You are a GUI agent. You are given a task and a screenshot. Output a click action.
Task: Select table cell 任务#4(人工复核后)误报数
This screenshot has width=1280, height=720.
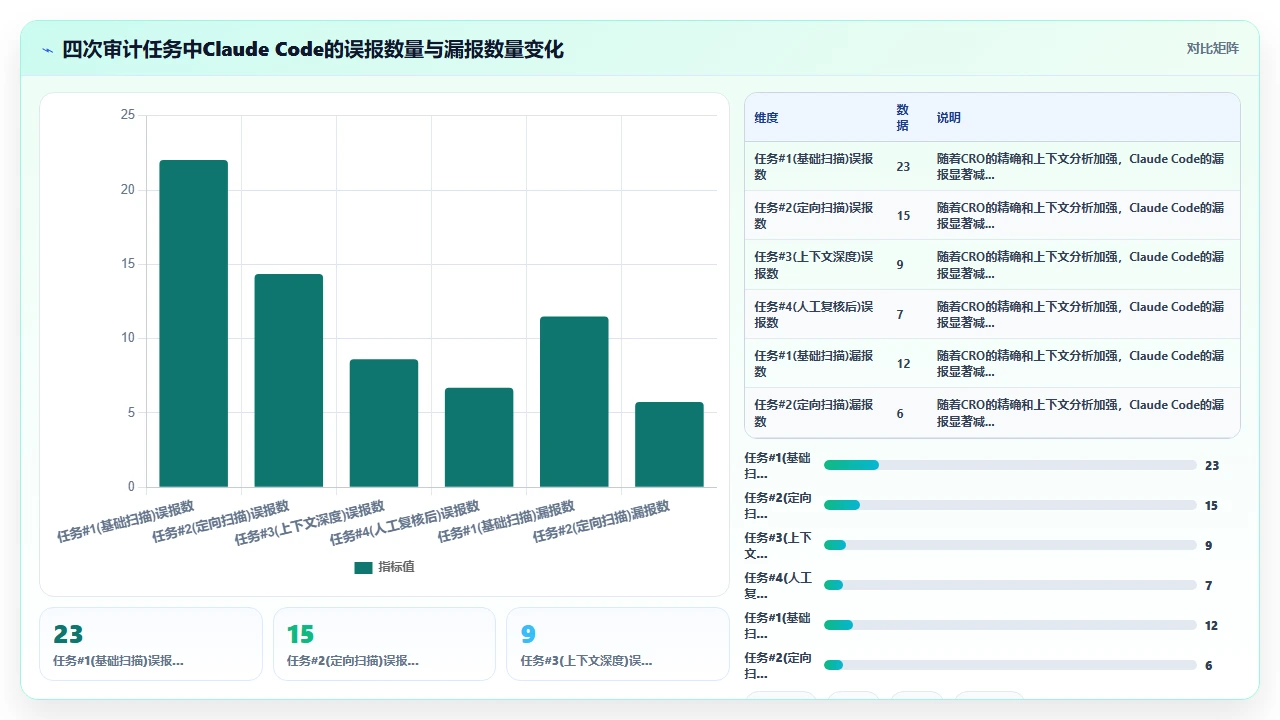point(814,314)
